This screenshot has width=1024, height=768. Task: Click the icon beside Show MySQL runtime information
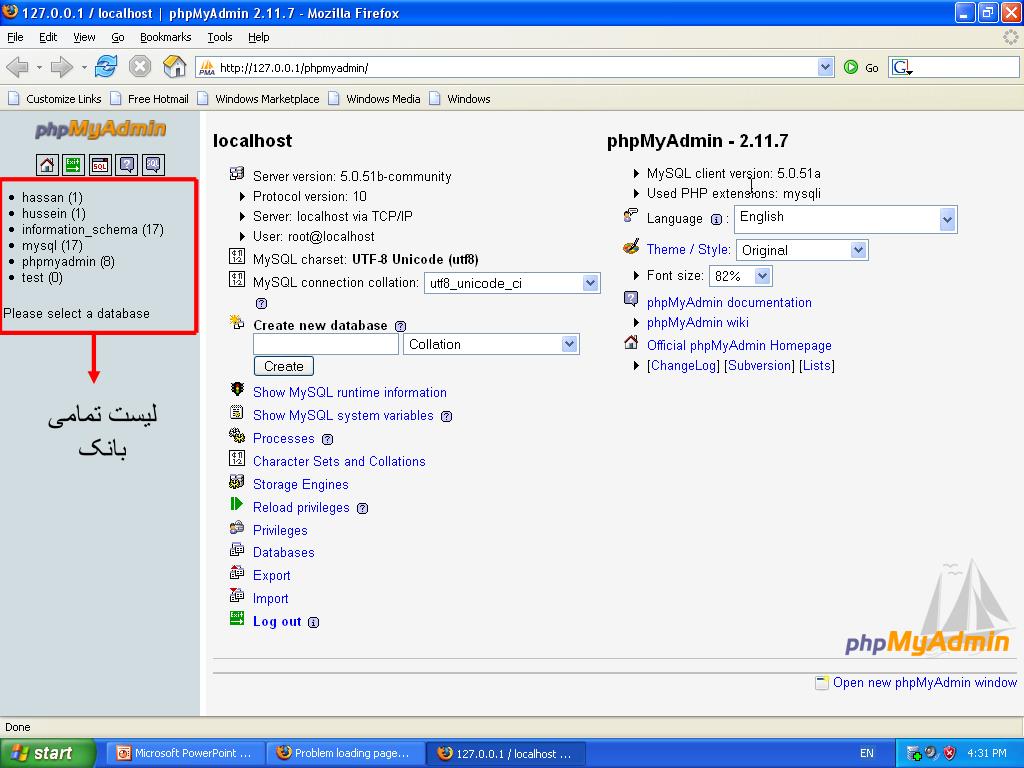coord(237,390)
